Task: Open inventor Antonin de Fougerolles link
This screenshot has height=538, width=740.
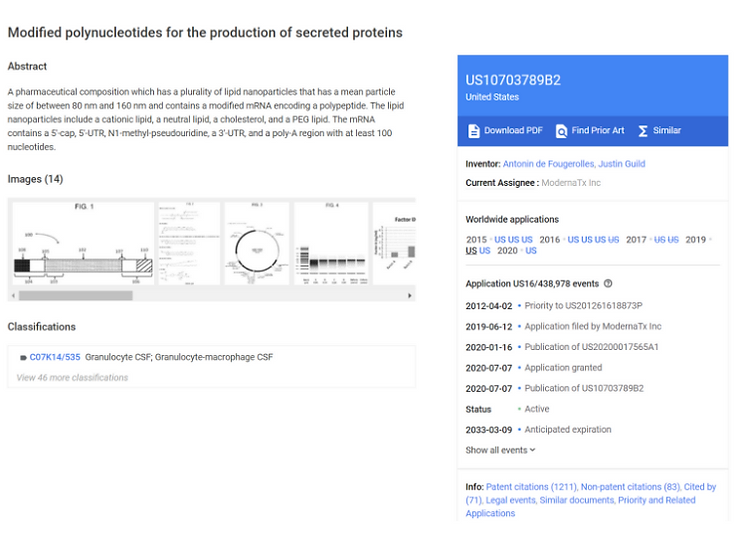Action: point(546,164)
